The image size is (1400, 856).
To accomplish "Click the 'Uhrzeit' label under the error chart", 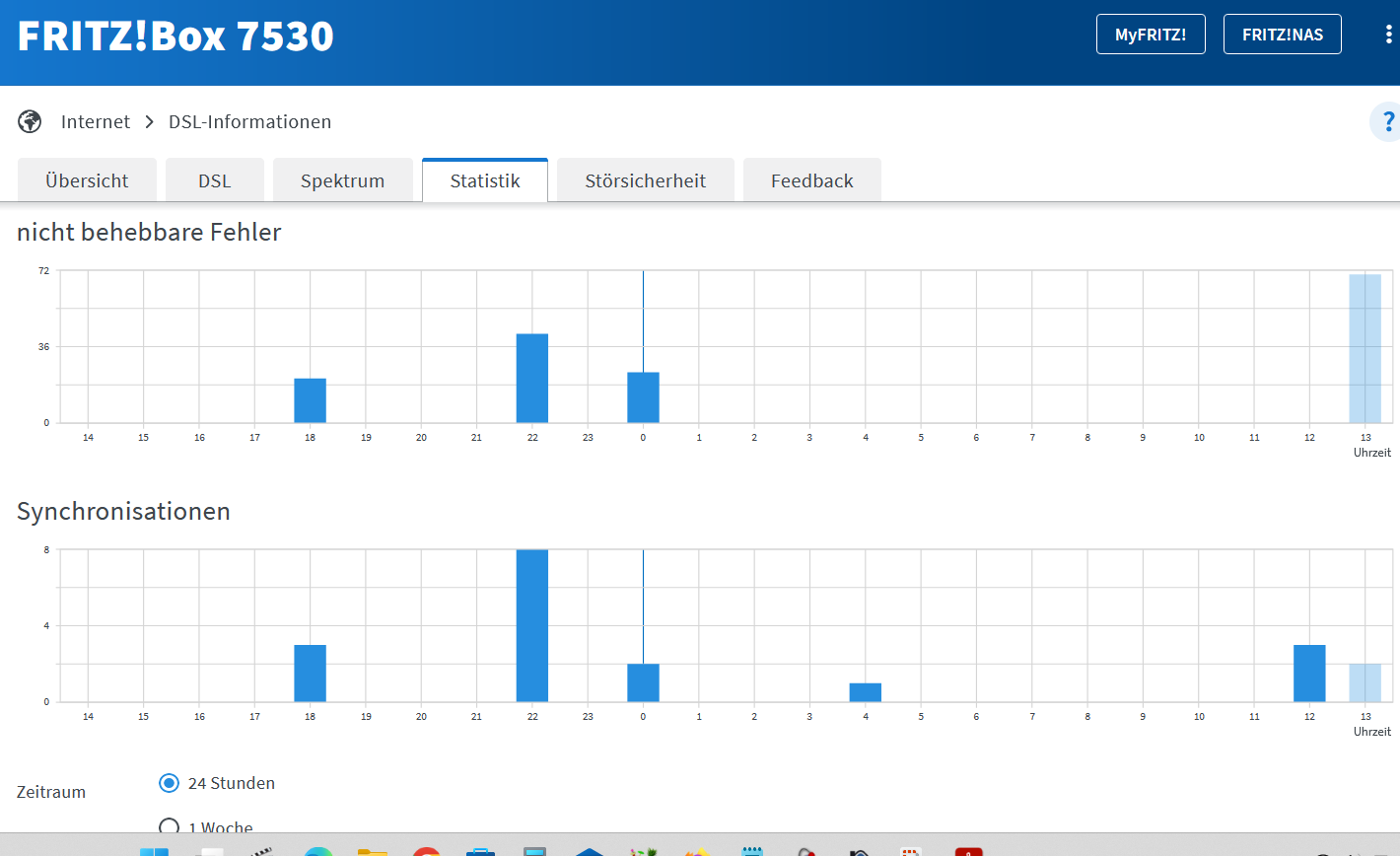I will [x=1372, y=452].
